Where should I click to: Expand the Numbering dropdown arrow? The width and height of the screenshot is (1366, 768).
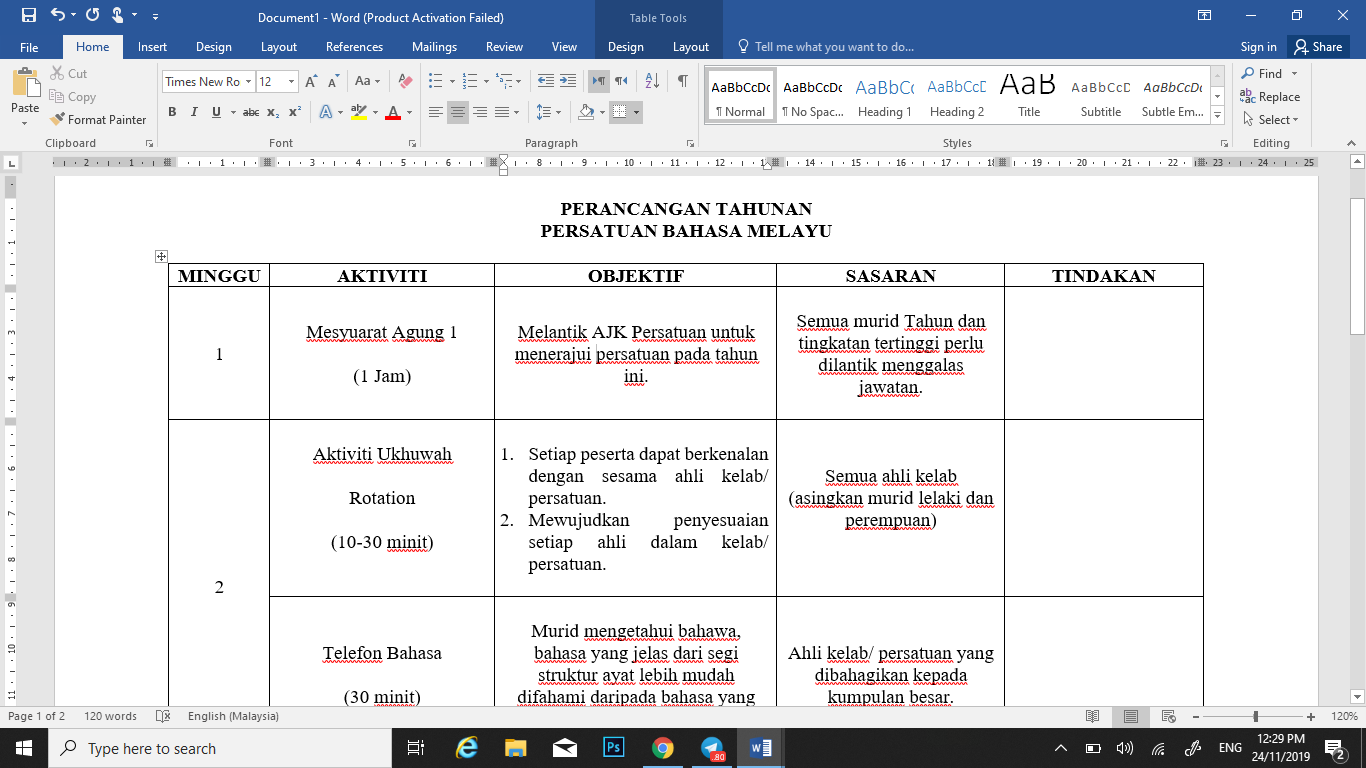tap(484, 82)
